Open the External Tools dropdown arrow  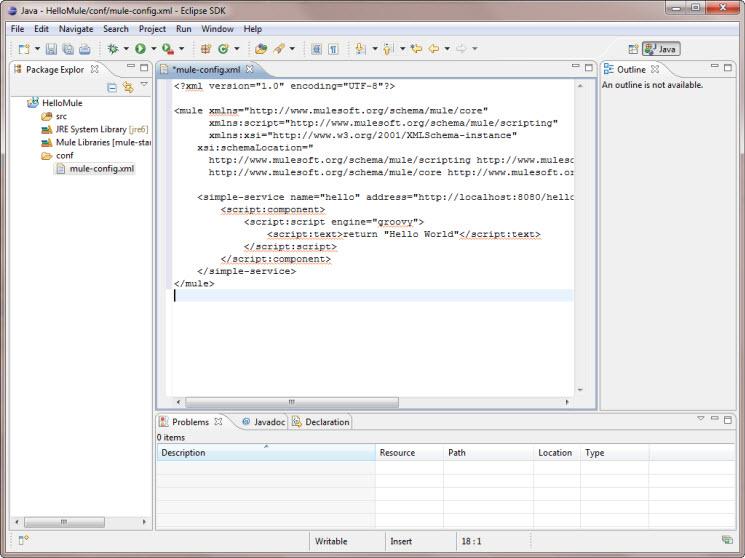[181, 48]
